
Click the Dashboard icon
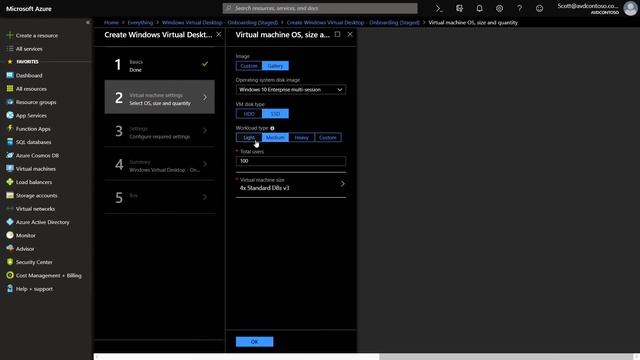click(10, 75)
